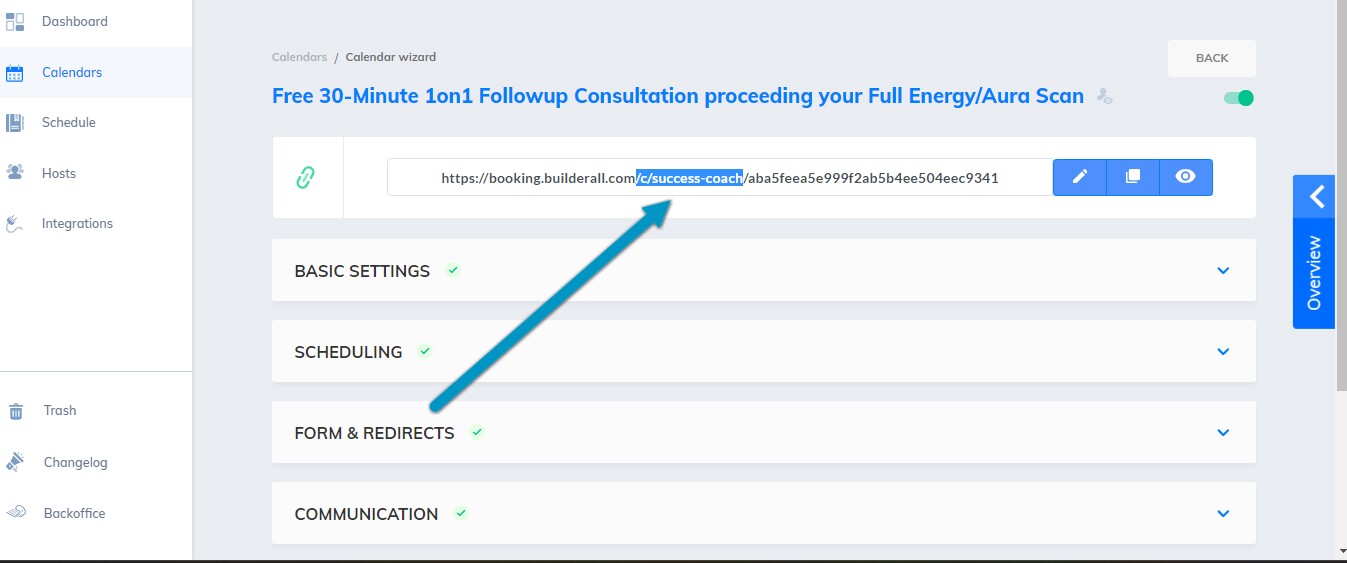Expand the Communication section chevron
The height and width of the screenshot is (563, 1347).
(x=1223, y=514)
